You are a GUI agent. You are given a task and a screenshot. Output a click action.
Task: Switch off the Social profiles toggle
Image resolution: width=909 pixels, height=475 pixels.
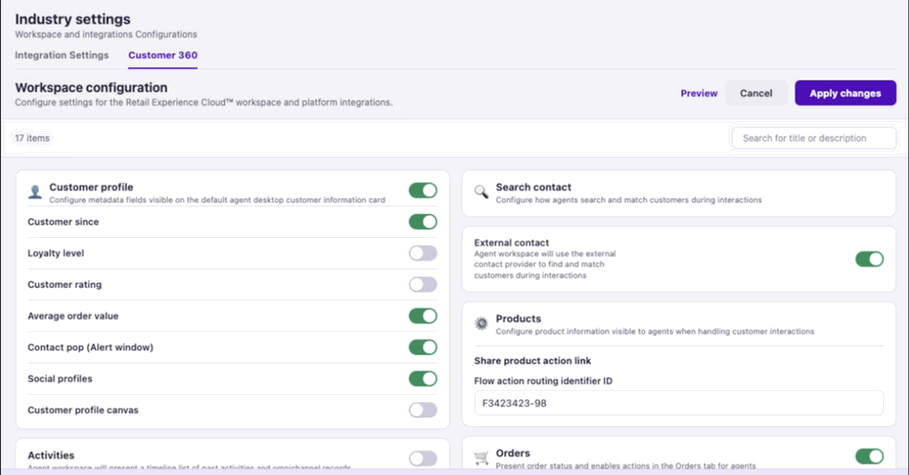pyautogui.click(x=423, y=378)
